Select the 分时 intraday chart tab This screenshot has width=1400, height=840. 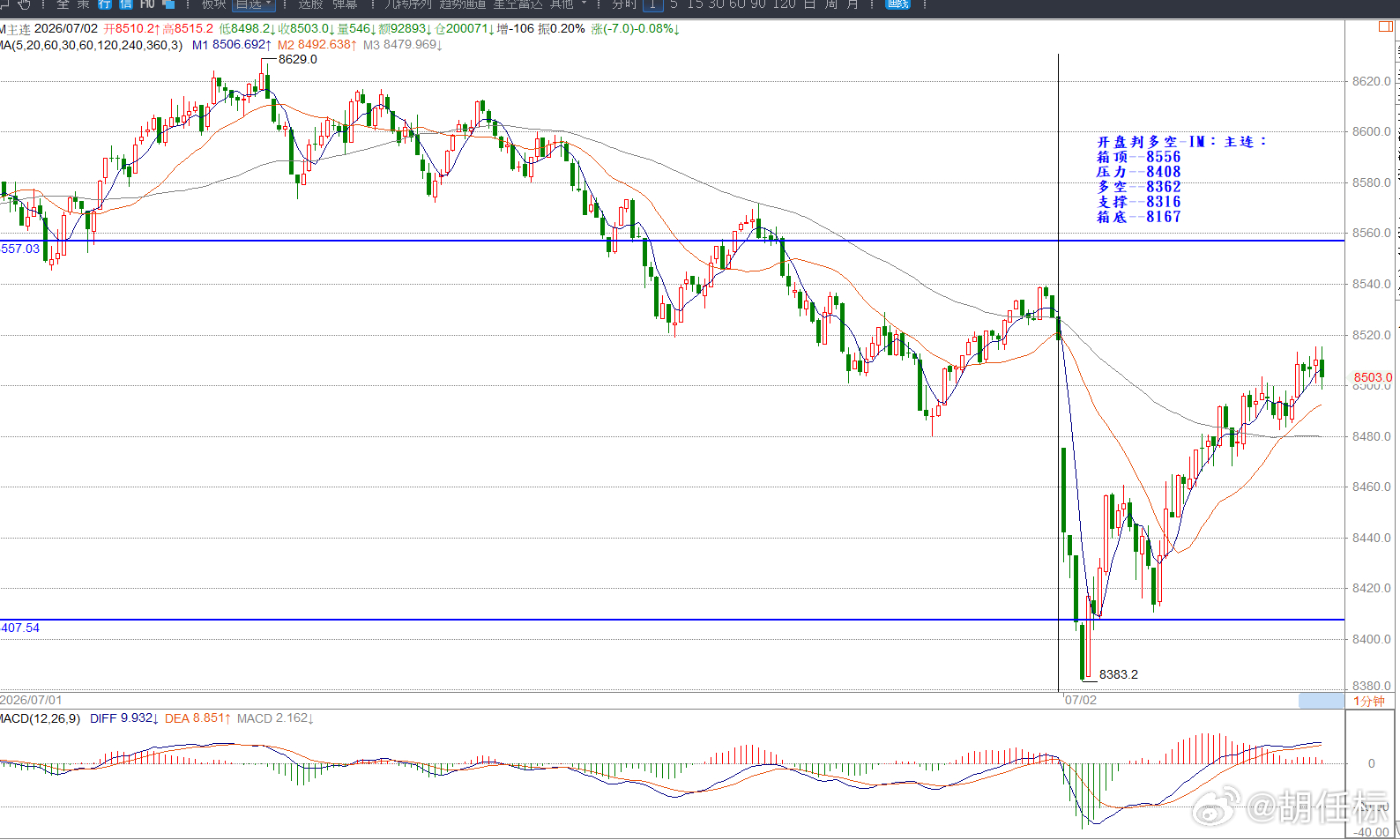(x=624, y=4)
